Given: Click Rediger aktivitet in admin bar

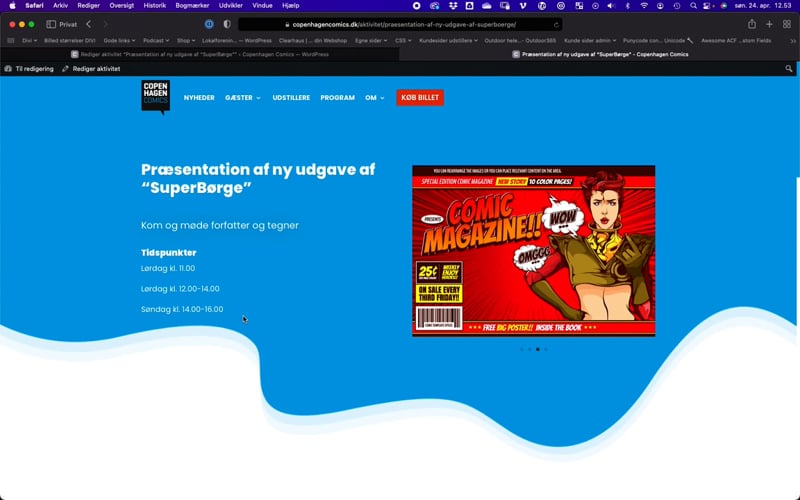Looking at the screenshot, I should point(91,68).
